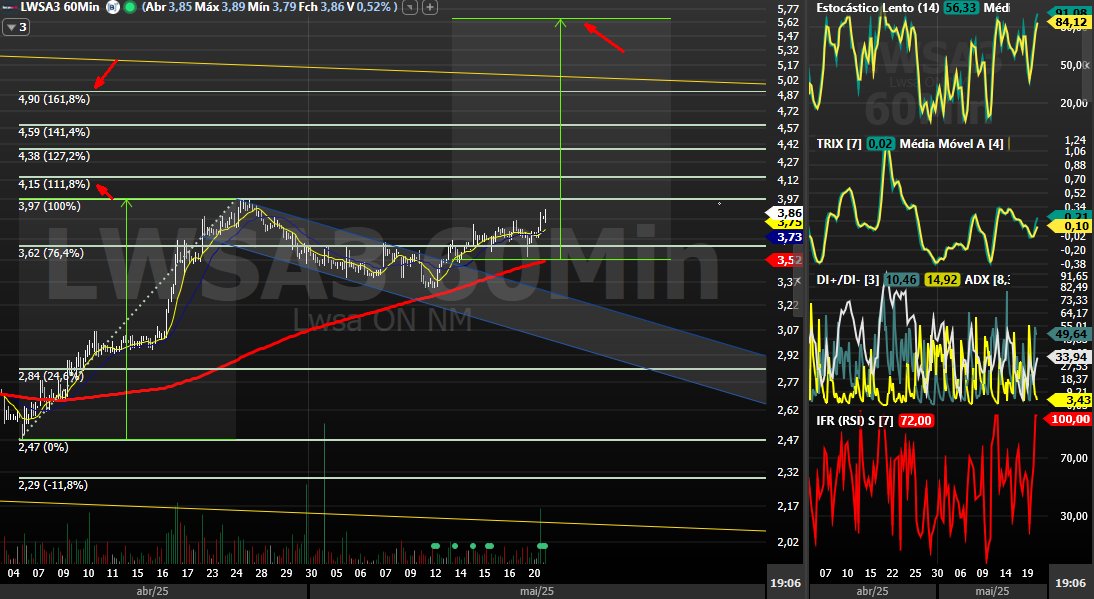
Task: Click the 49,64 DI axis value tag
Action: (1070, 334)
